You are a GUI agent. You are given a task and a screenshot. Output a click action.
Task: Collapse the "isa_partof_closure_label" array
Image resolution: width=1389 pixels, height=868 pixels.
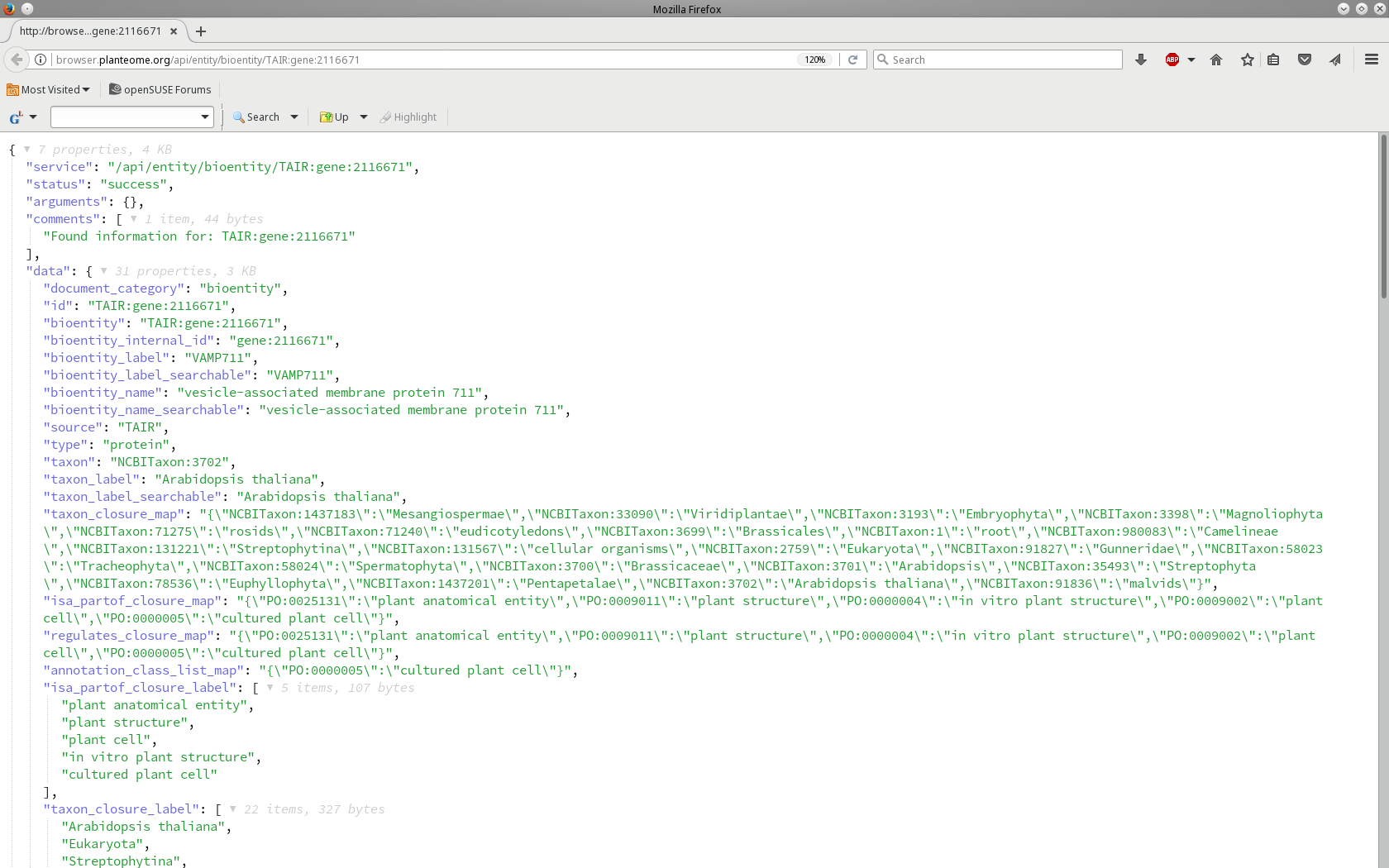(x=270, y=688)
